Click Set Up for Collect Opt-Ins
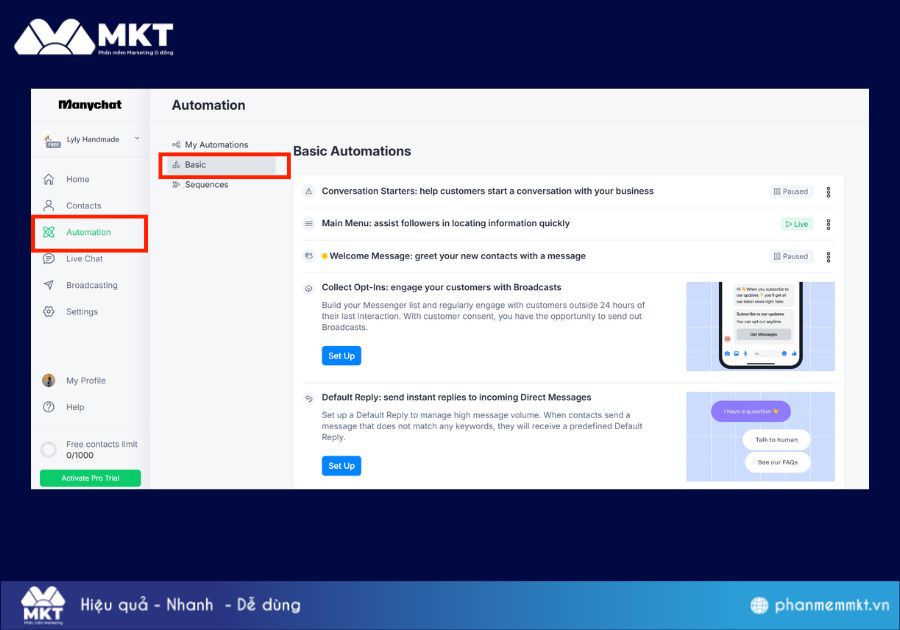 [x=341, y=355]
